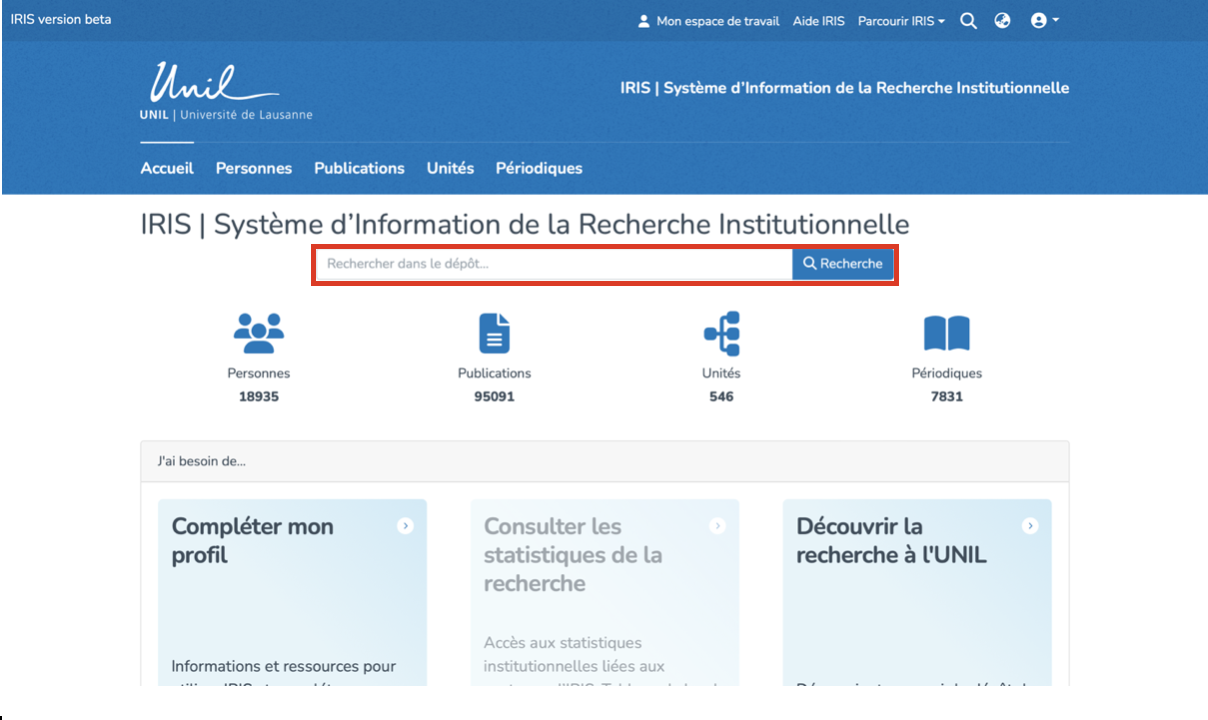Click the Personnes group icon
The image size is (1208, 720).
[258, 333]
